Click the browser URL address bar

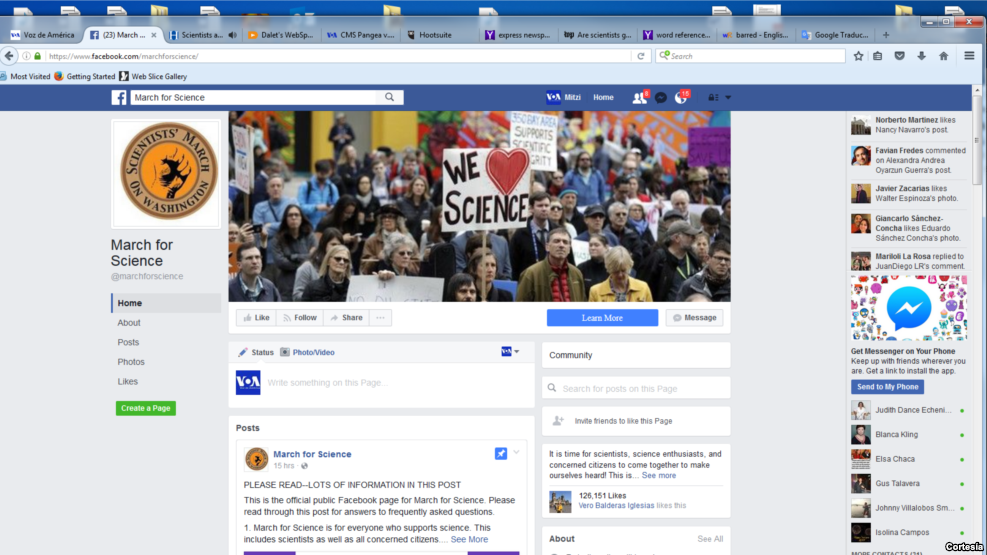click(x=339, y=56)
